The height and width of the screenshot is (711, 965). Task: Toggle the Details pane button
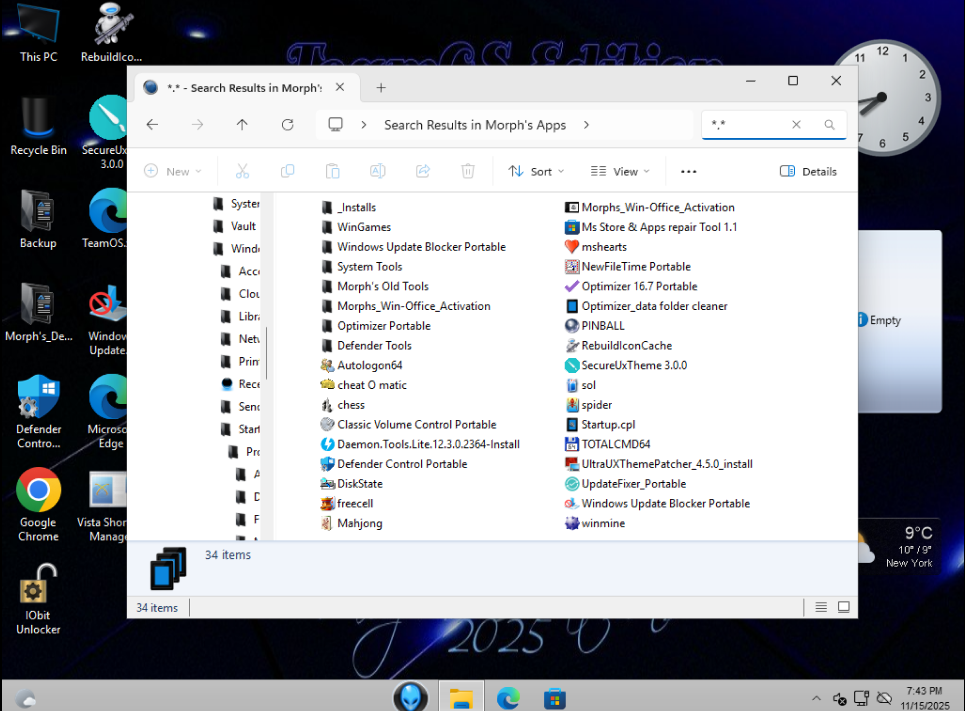[808, 171]
